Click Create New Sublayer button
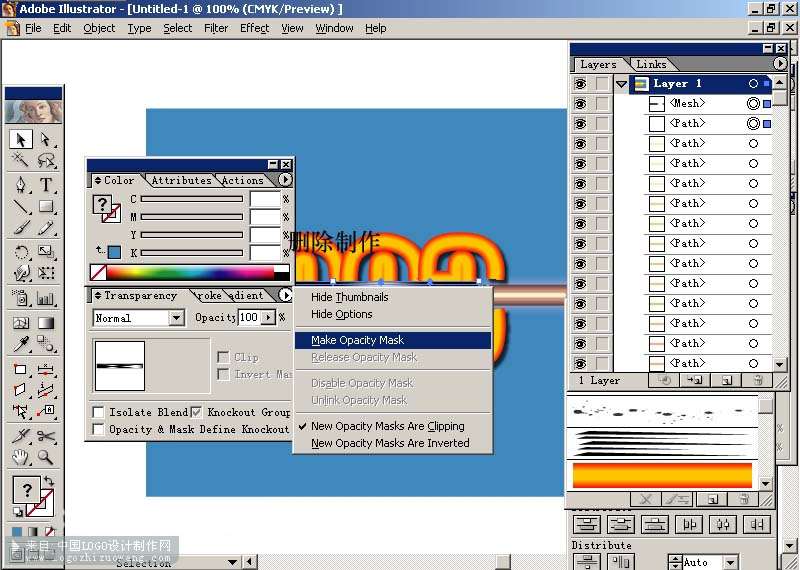 click(695, 380)
